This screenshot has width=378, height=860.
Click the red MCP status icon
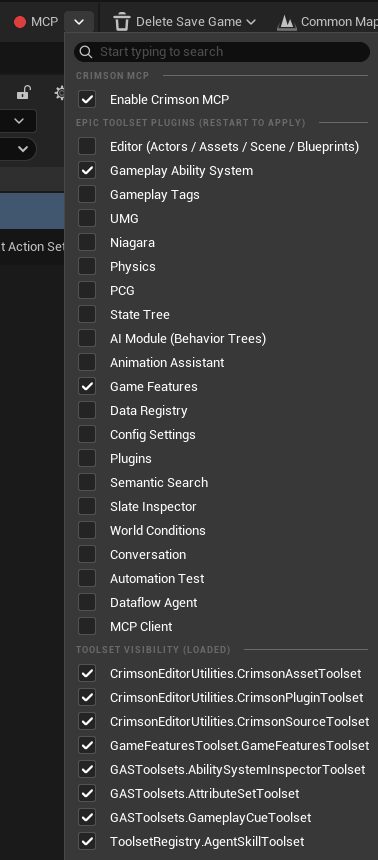click(x=20, y=22)
